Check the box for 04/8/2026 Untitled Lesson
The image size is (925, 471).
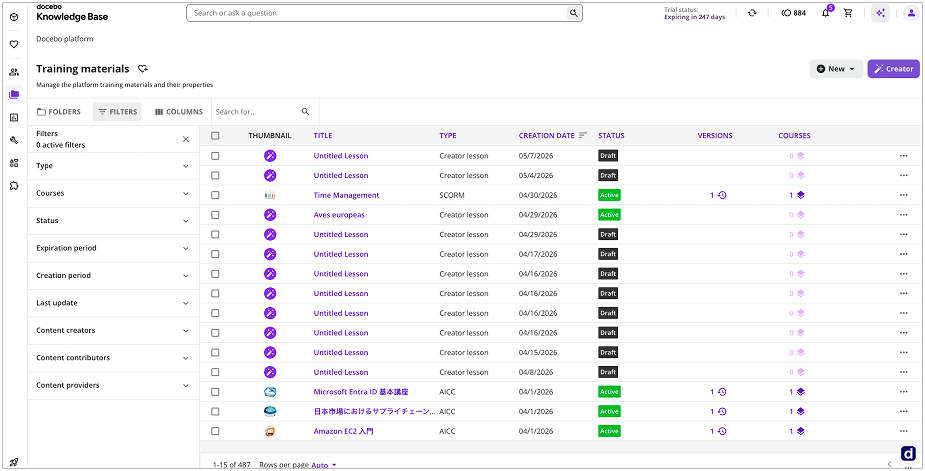coord(215,372)
